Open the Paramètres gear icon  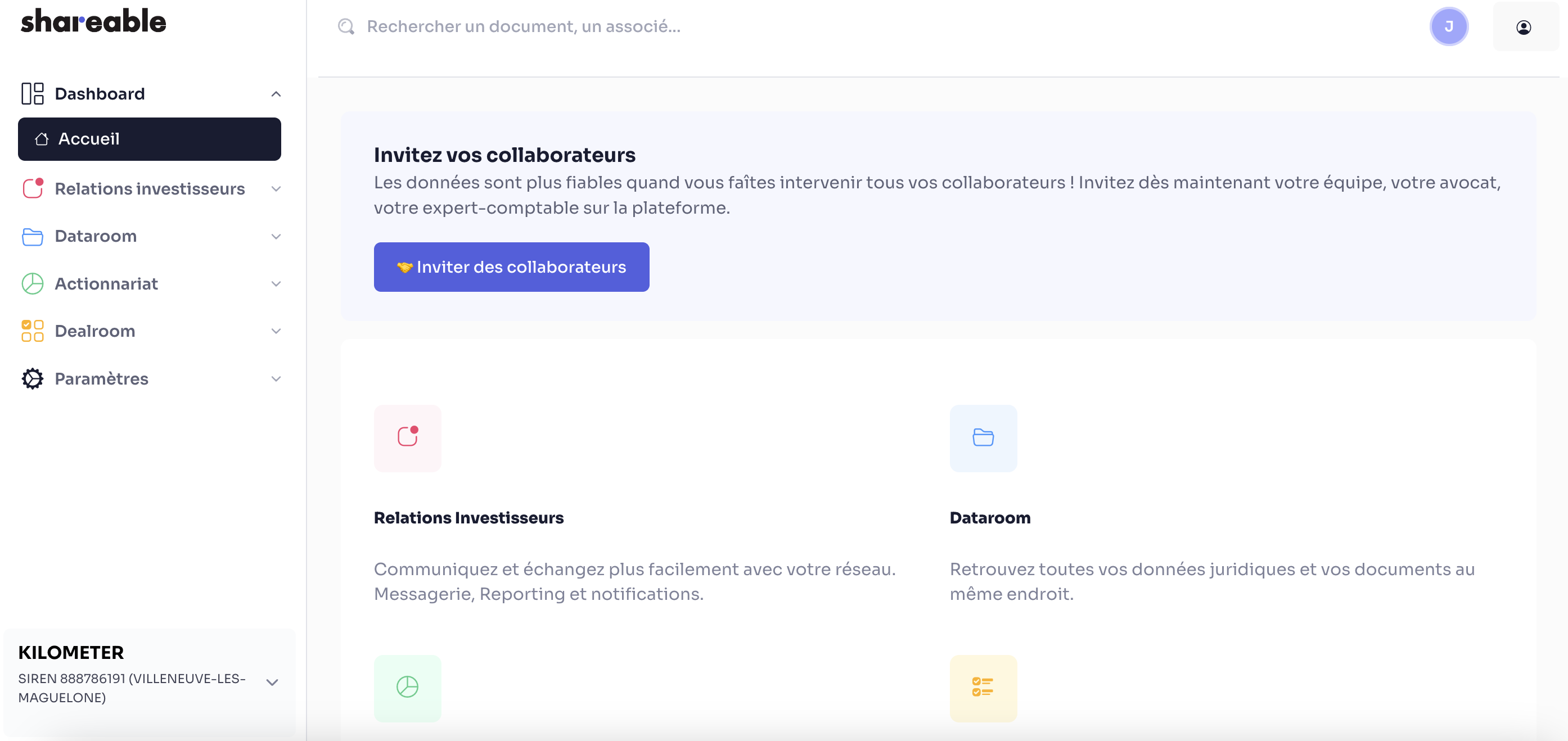(x=32, y=378)
